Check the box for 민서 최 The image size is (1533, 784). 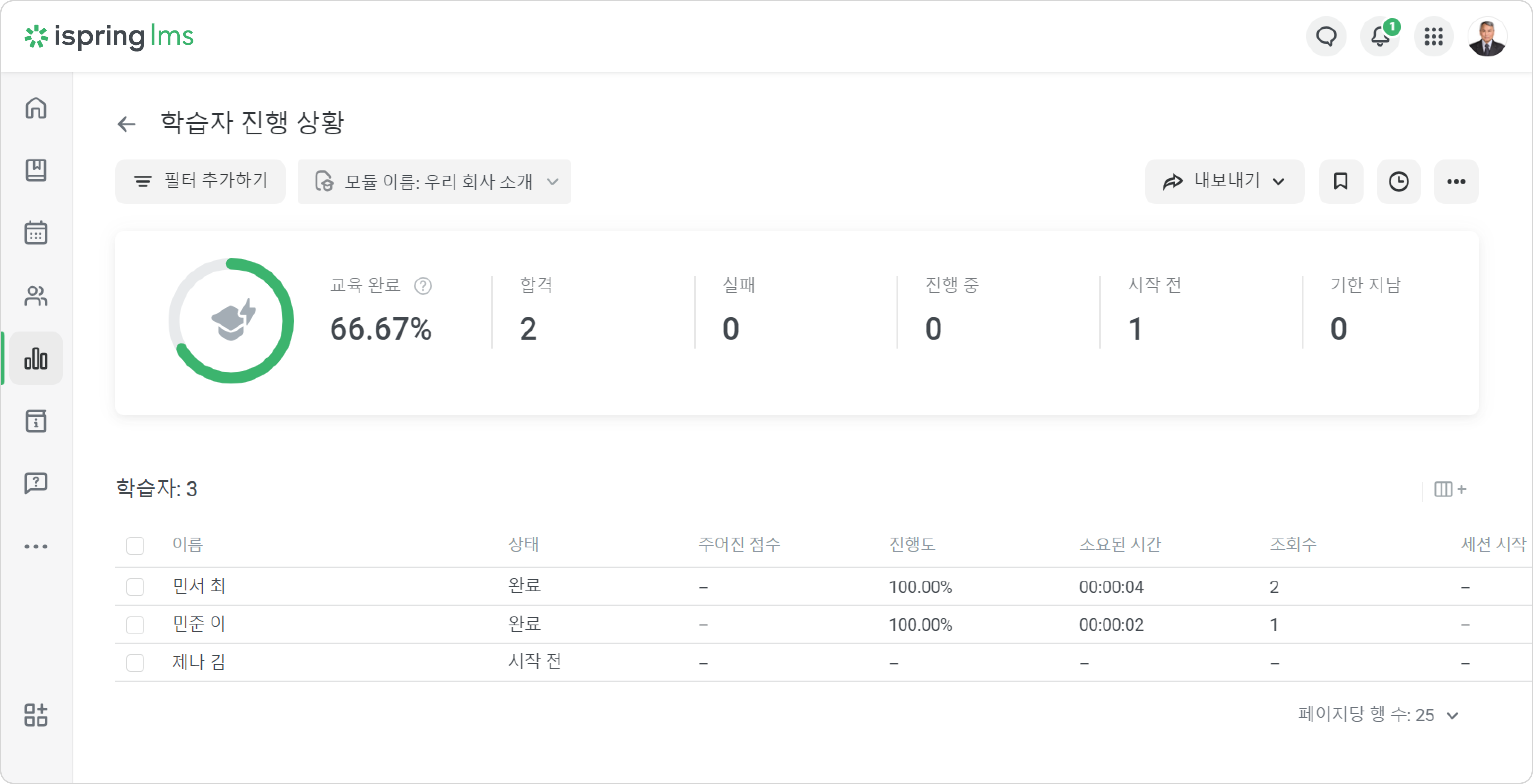(135, 586)
